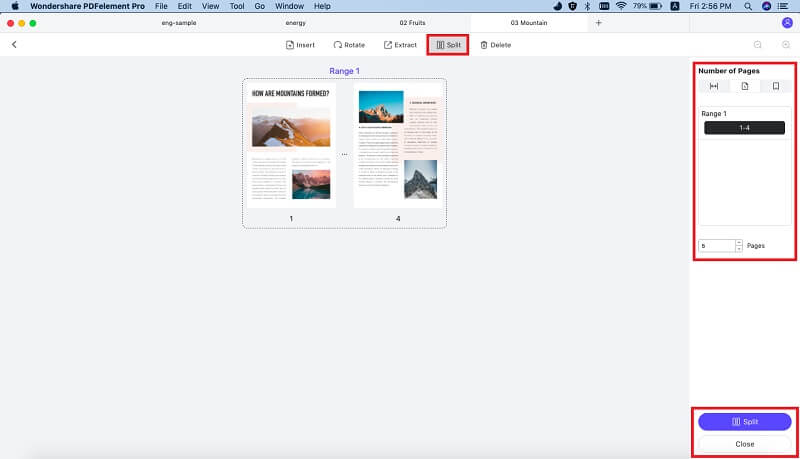Click the Rotate page tool
The image size is (800, 459).
point(349,45)
